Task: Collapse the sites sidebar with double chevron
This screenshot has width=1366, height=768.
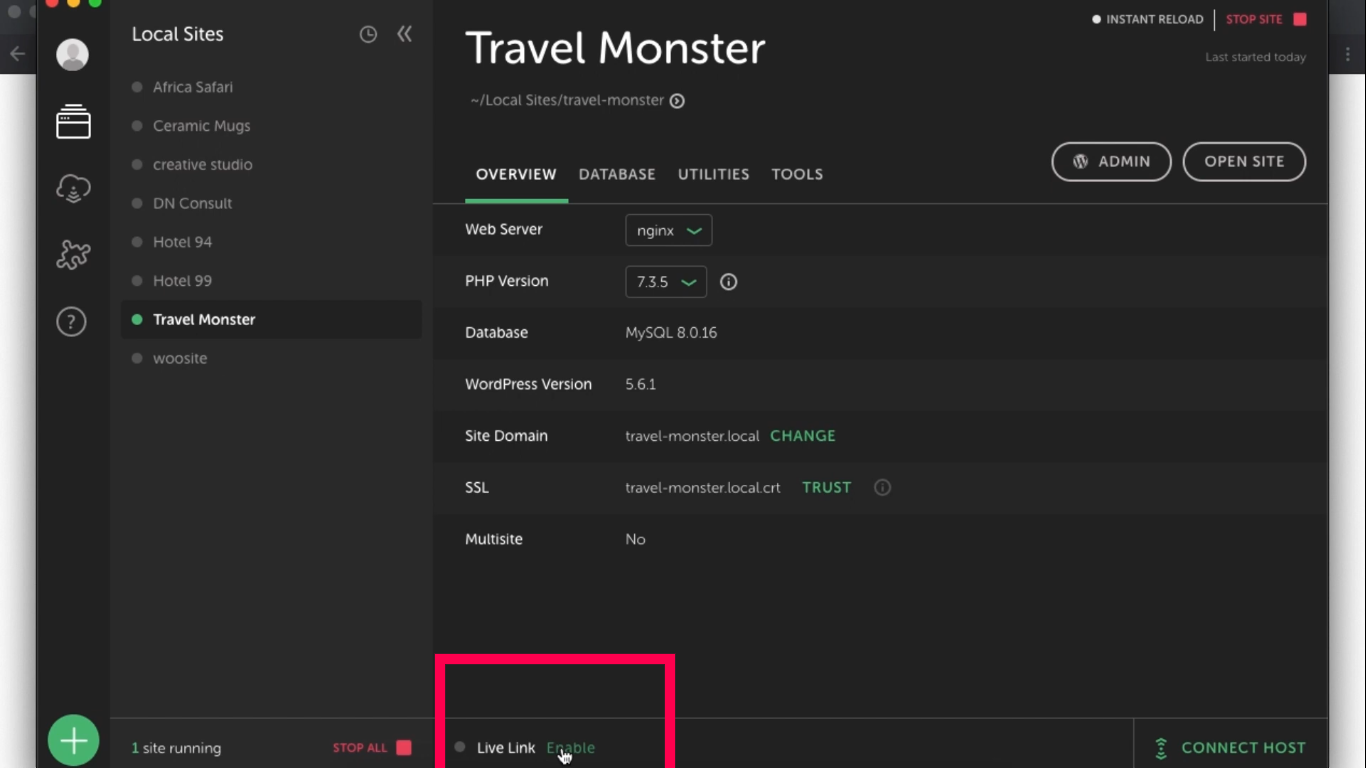Action: point(404,34)
